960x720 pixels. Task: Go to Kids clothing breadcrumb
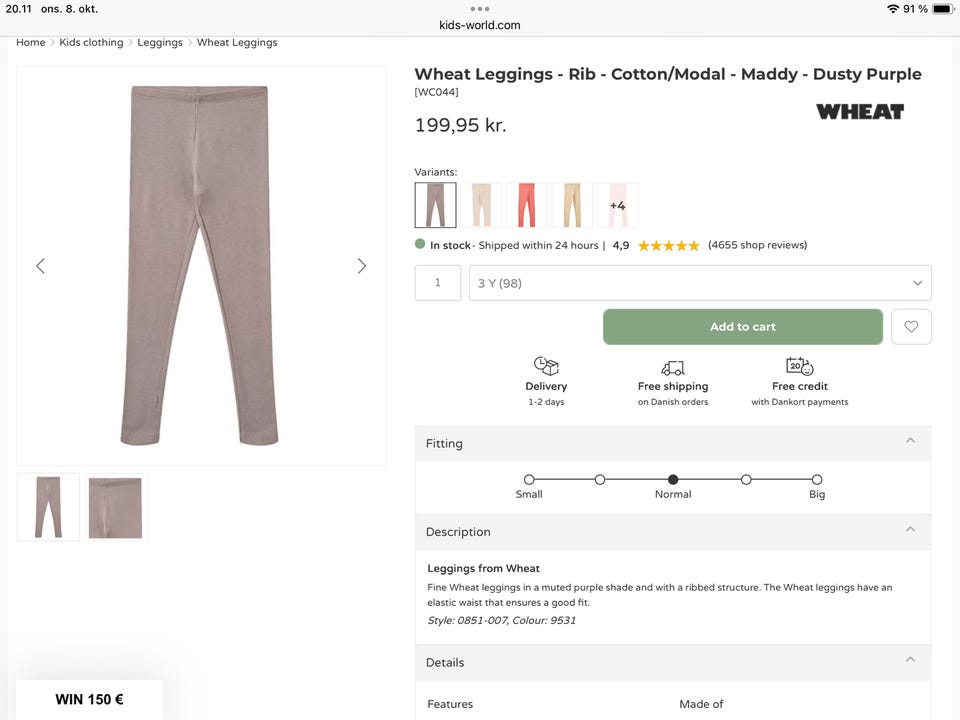91,43
